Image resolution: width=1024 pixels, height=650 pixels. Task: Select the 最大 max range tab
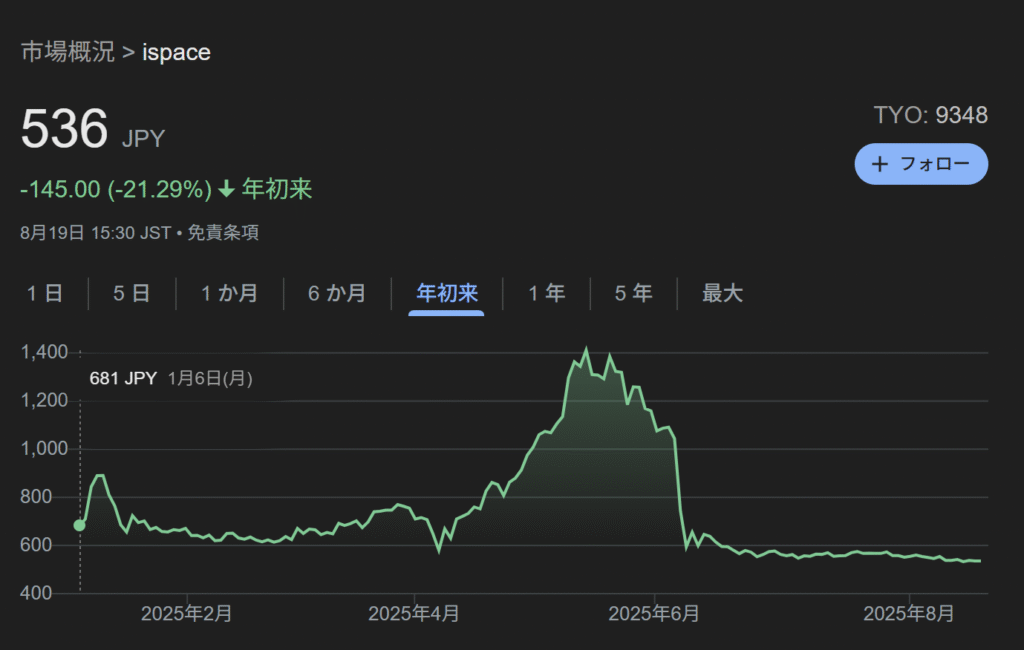point(722,293)
